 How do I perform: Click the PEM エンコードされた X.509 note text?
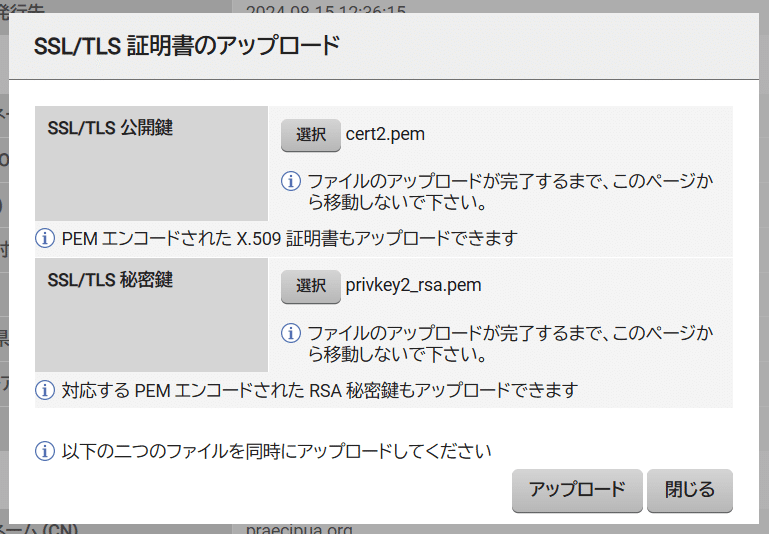(x=289, y=239)
